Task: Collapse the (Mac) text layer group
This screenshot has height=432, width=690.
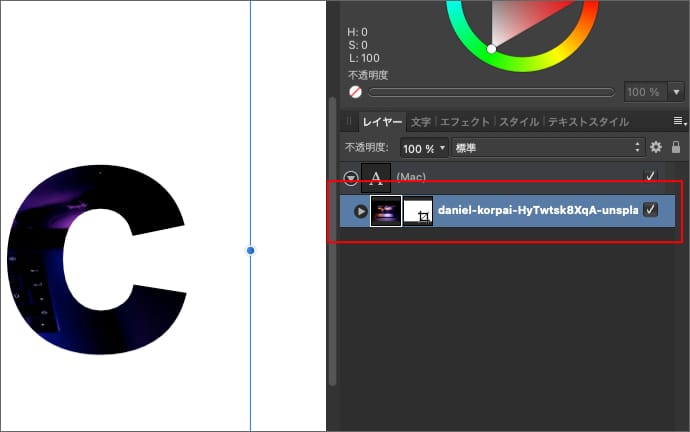Action: [350, 178]
